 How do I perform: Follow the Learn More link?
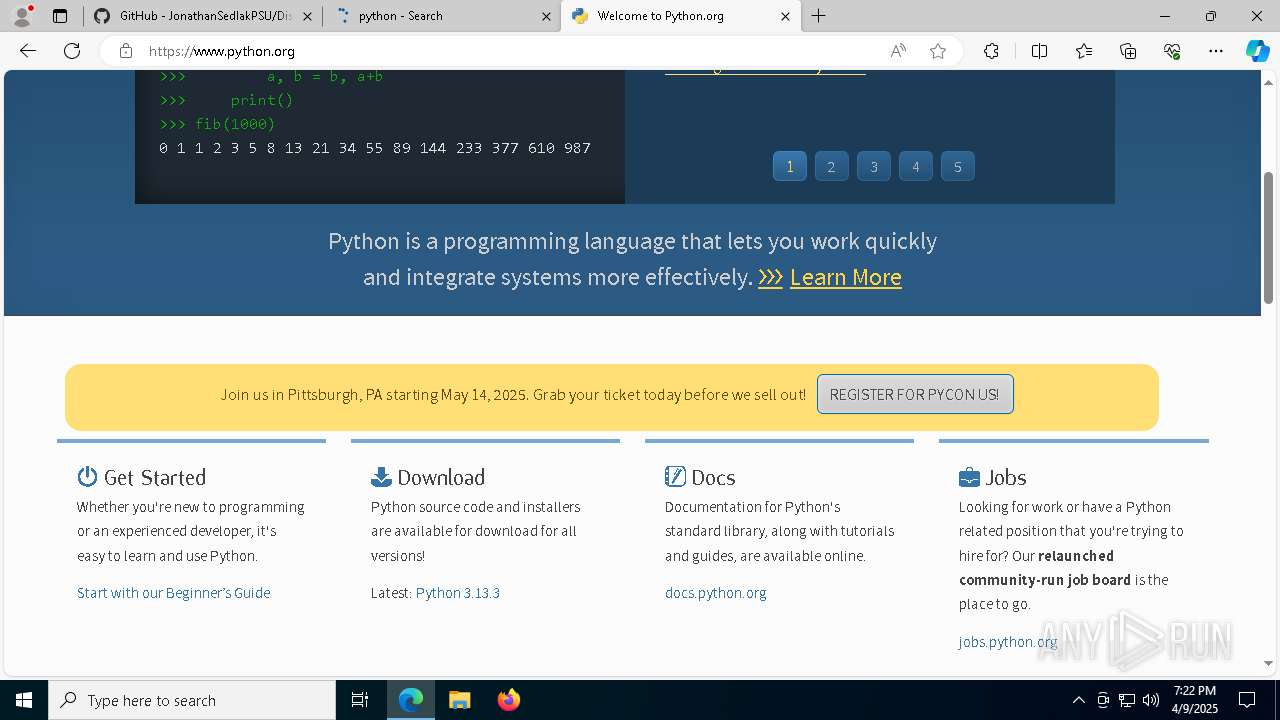[x=846, y=277]
